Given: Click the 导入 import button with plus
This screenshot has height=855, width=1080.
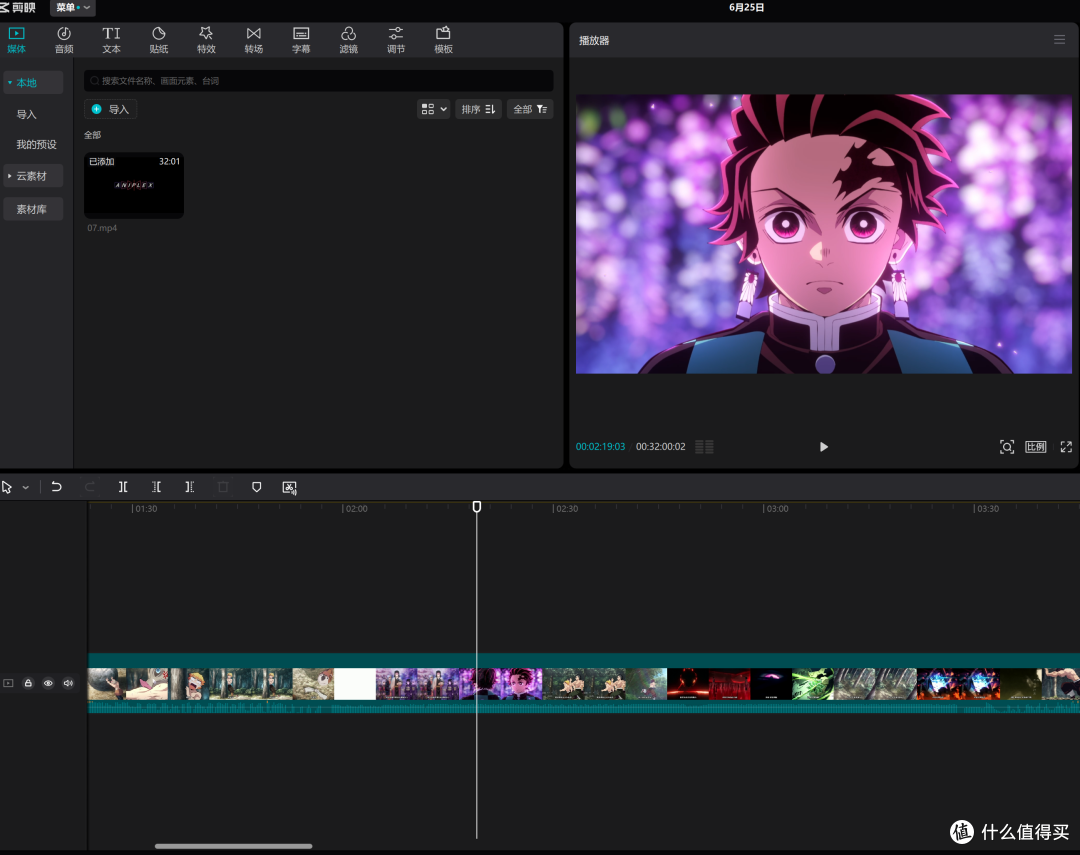Looking at the screenshot, I should 110,109.
